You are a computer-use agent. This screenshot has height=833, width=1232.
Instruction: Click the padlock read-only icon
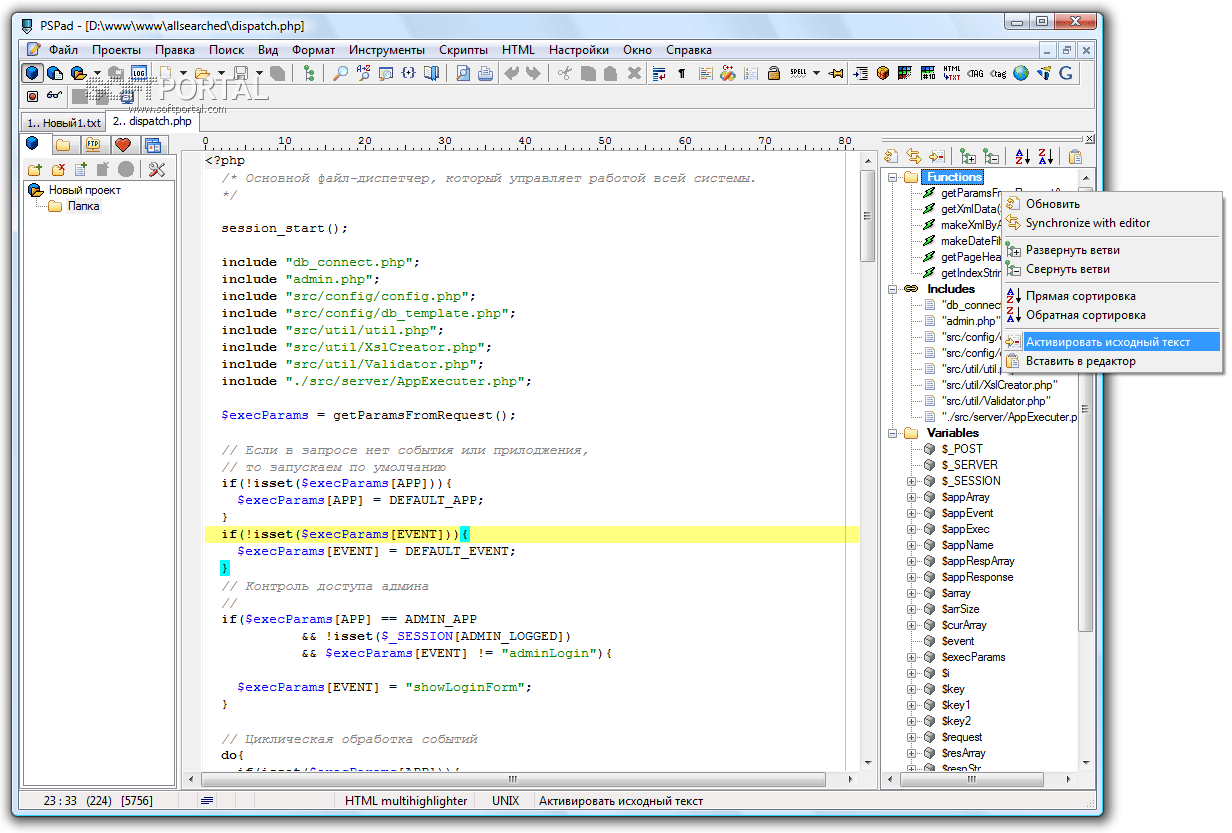pos(775,73)
